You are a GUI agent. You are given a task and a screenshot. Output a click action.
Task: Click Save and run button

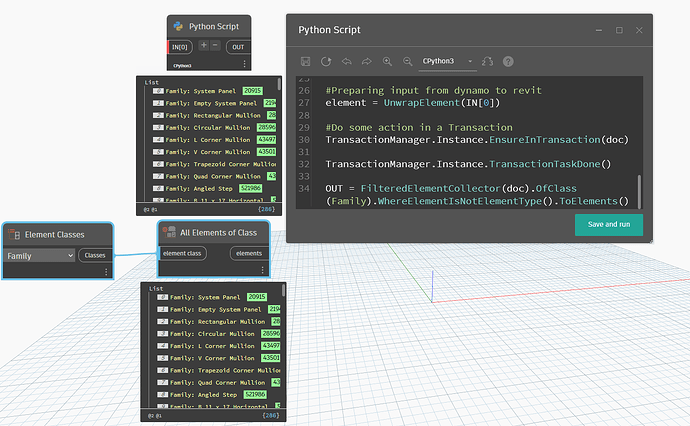(609, 224)
